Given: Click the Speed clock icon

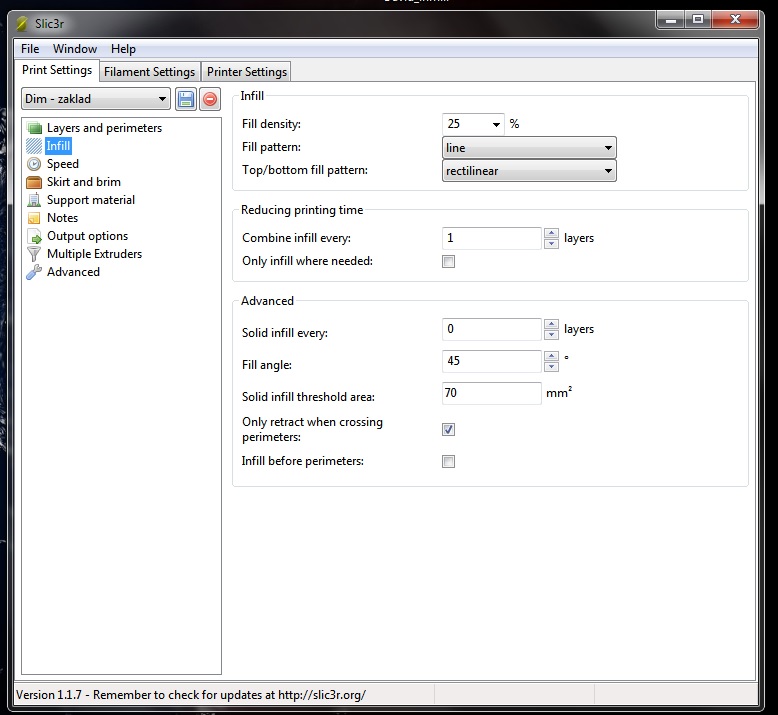Looking at the screenshot, I should [34, 164].
